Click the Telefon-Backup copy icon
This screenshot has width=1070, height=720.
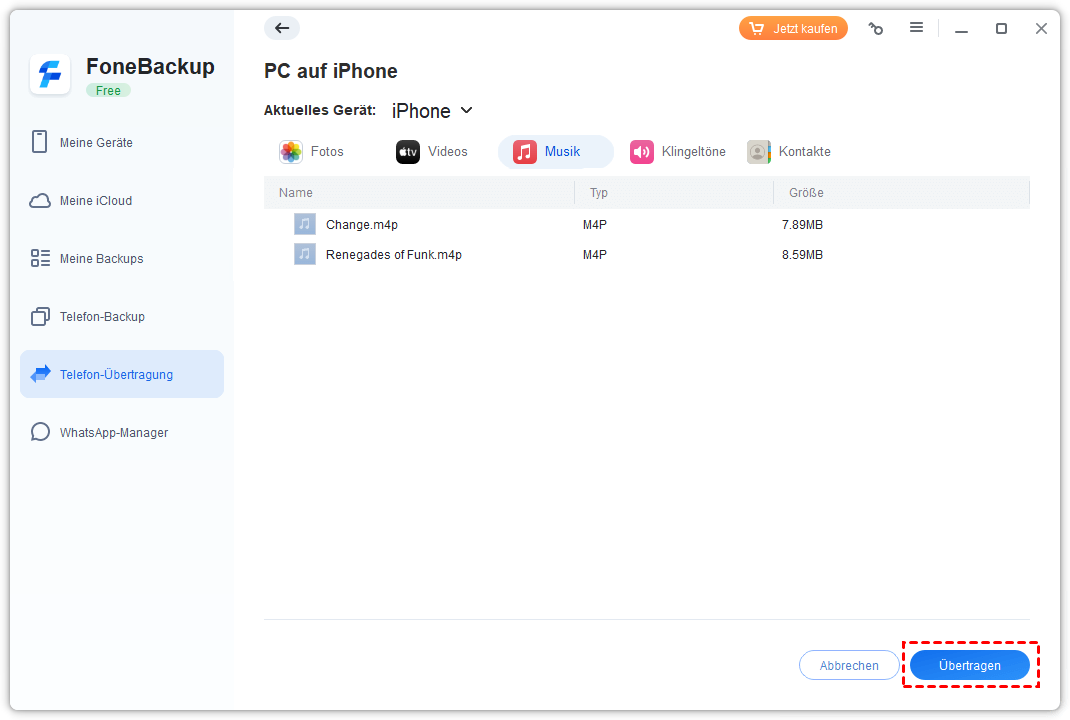click(x=40, y=317)
